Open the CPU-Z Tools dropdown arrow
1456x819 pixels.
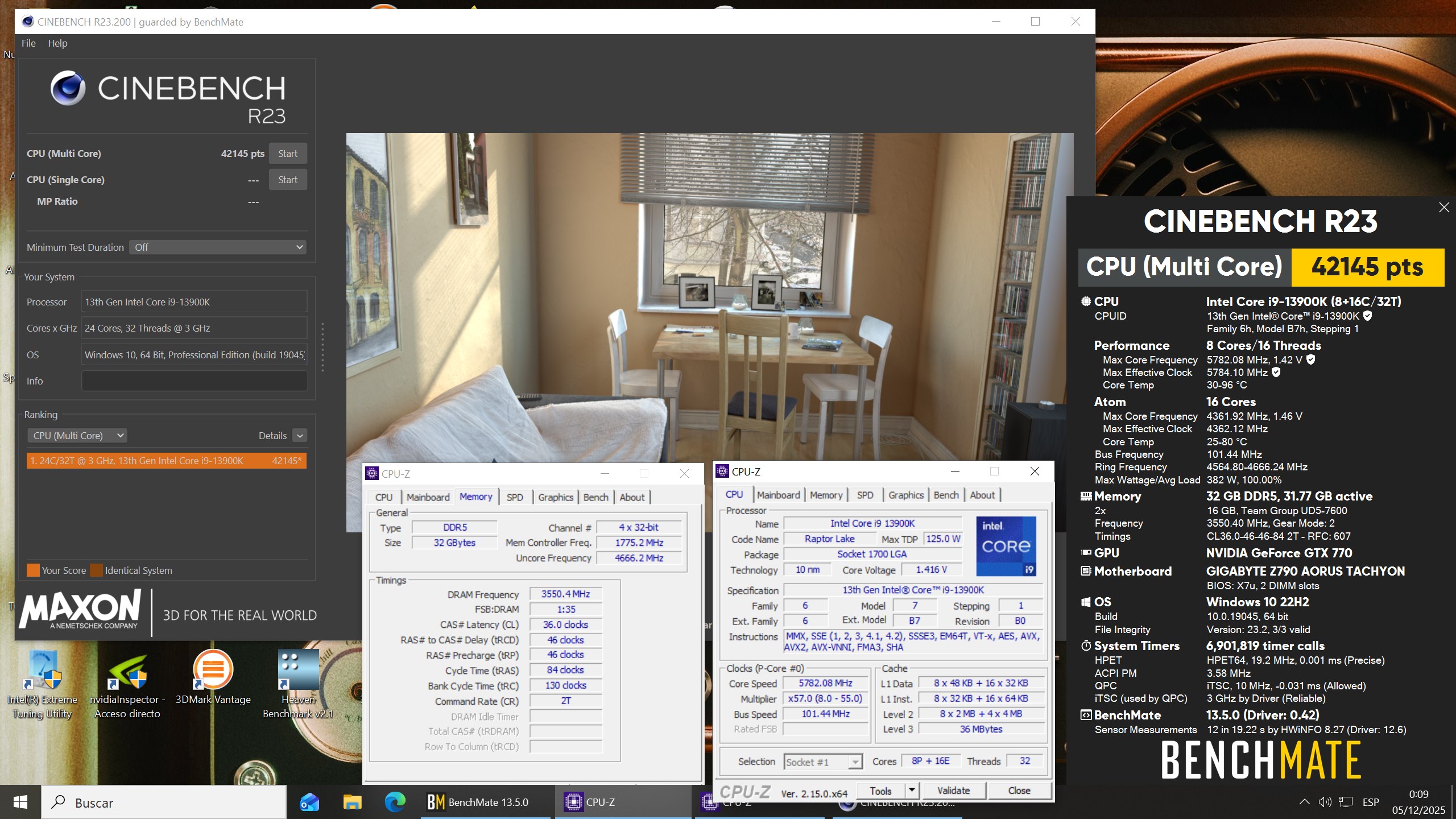(x=912, y=791)
